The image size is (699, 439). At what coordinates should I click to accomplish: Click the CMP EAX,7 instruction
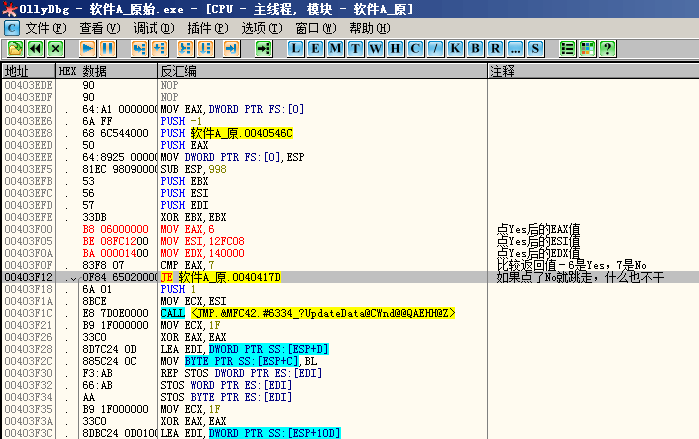click(187, 265)
